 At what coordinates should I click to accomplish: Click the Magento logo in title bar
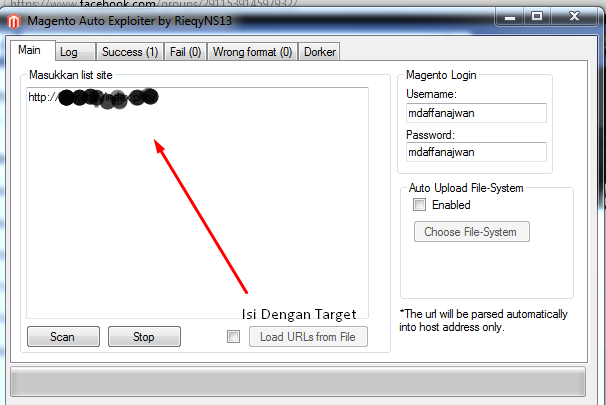pyautogui.click(x=14, y=21)
